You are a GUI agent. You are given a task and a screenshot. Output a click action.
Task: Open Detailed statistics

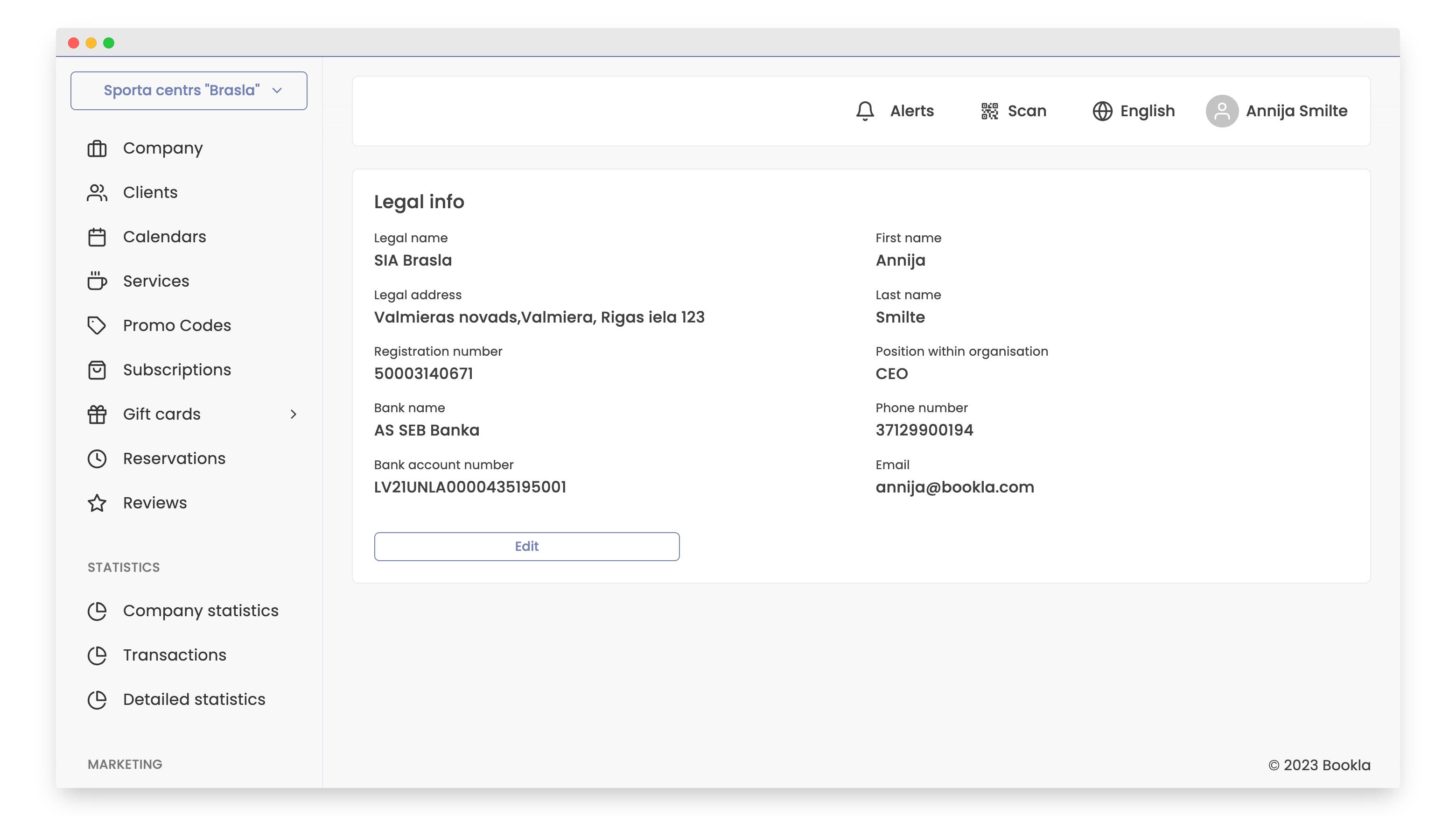tap(194, 699)
